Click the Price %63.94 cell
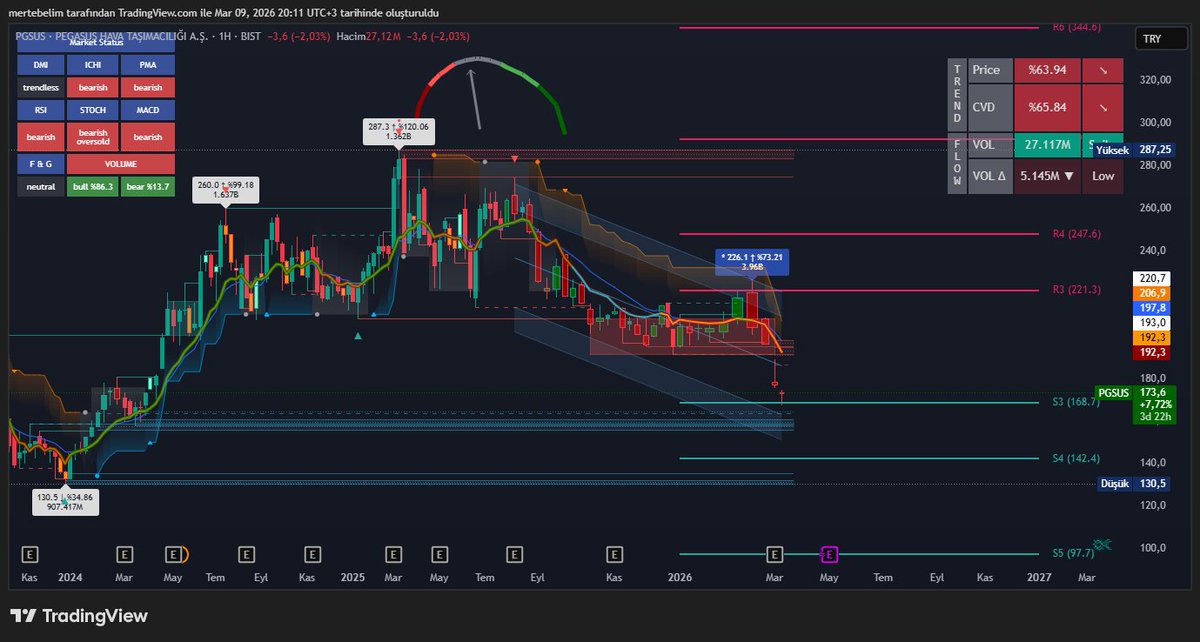The width and height of the screenshot is (1200, 642). [x=1047, y=70]
